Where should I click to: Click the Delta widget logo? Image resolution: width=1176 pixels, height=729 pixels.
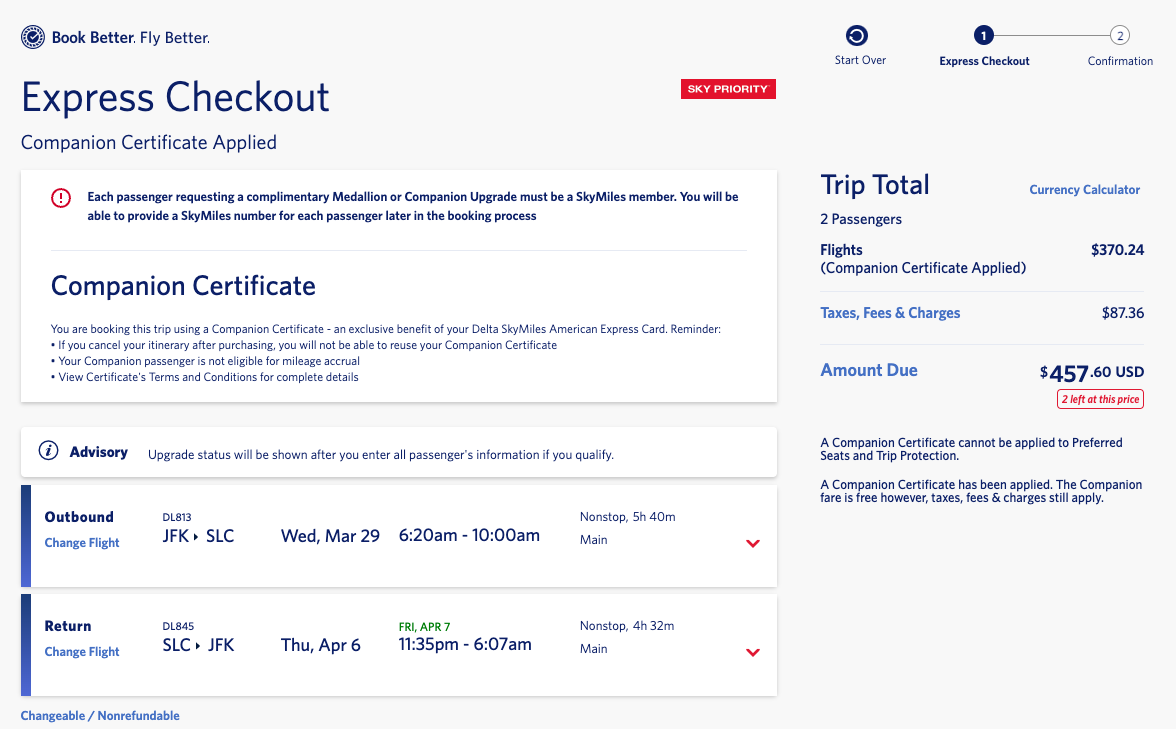(33, 36)
